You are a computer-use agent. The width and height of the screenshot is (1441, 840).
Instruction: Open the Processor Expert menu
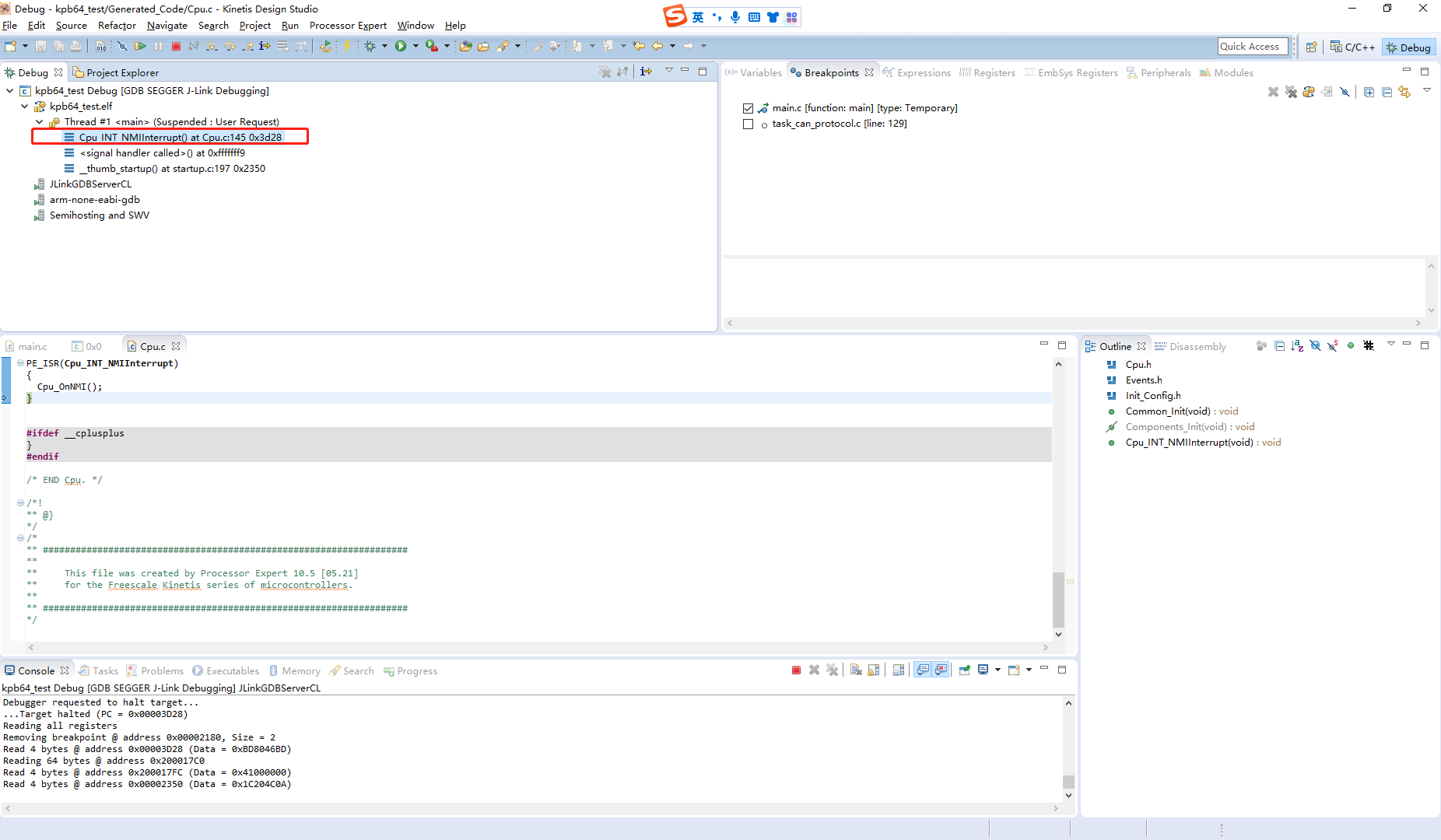pyautogui.click(x=348, y=26)
